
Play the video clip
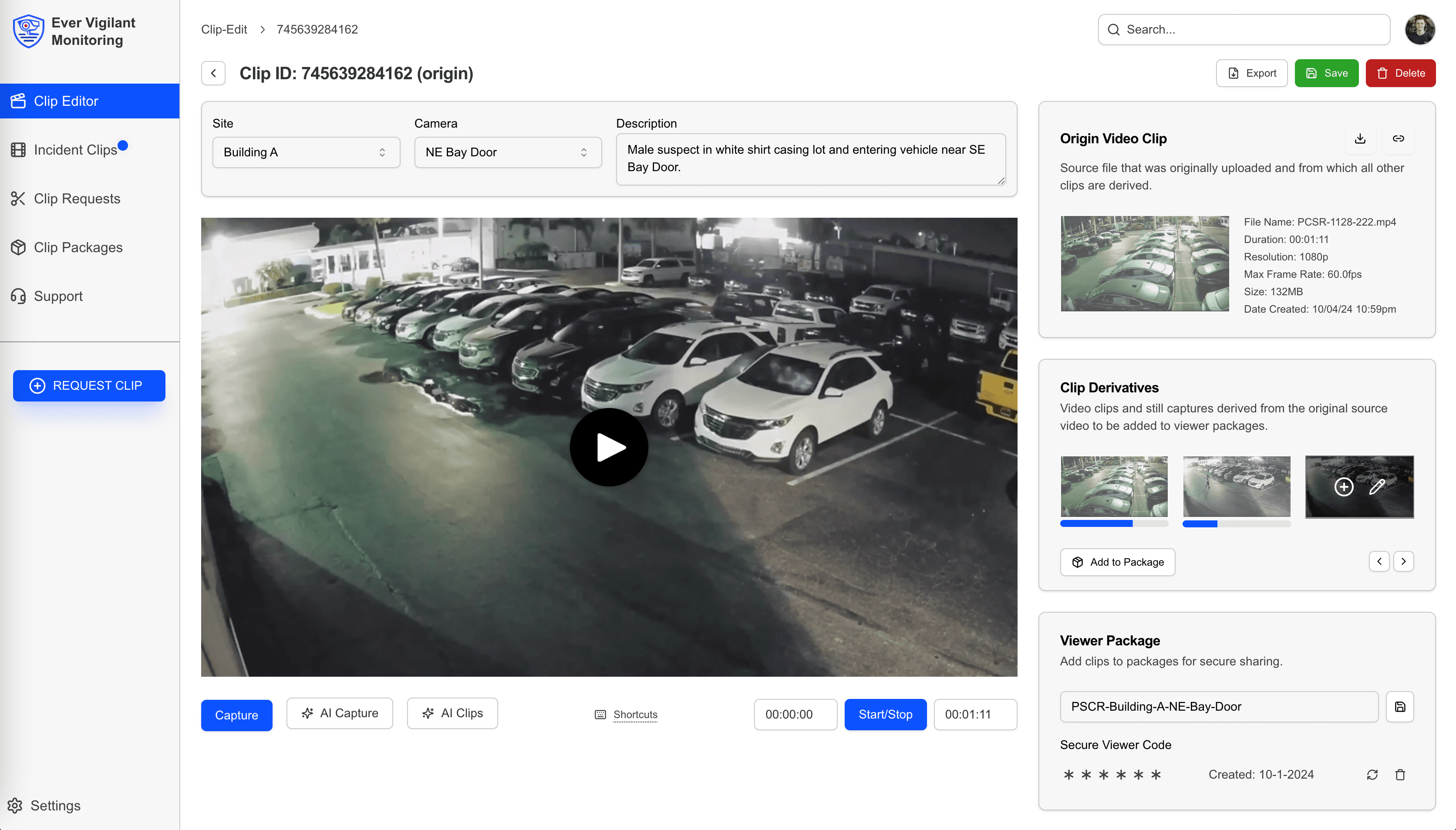click(609, 447)
